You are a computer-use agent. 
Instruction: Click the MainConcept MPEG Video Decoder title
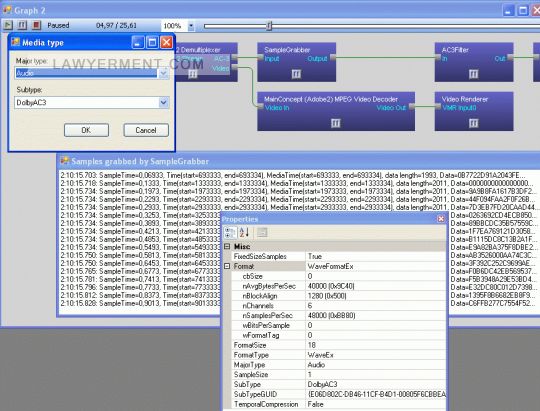click(331, 99)
